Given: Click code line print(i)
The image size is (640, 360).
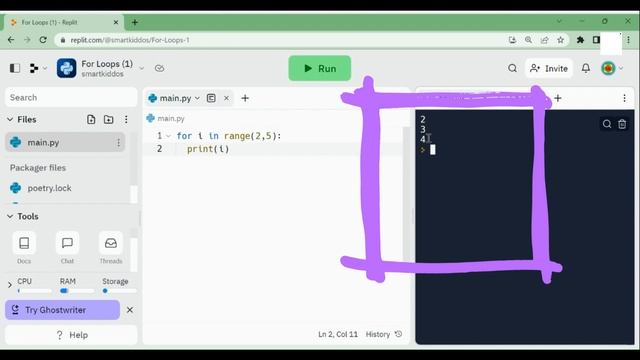Looking at the screenshot, I should point(208,149).
